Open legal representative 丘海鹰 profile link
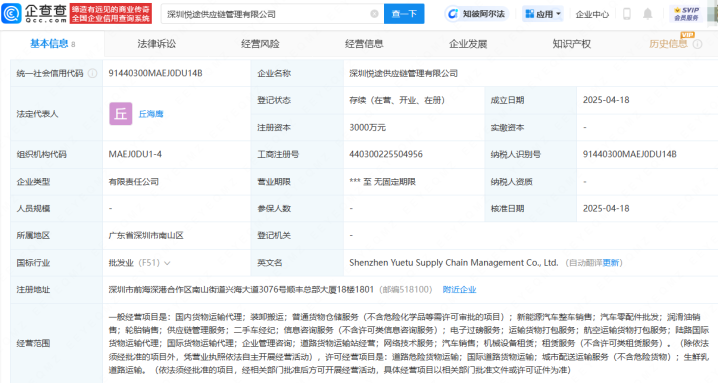 click(x=151, y=114)
